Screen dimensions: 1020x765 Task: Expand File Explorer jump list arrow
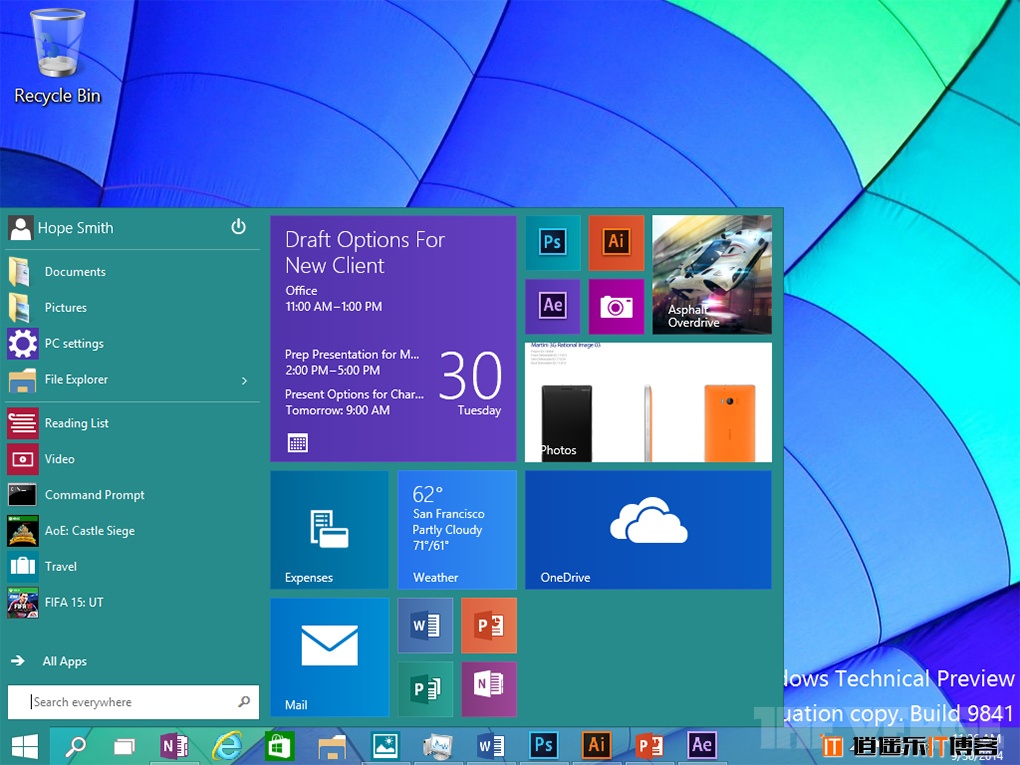(245, 381)
